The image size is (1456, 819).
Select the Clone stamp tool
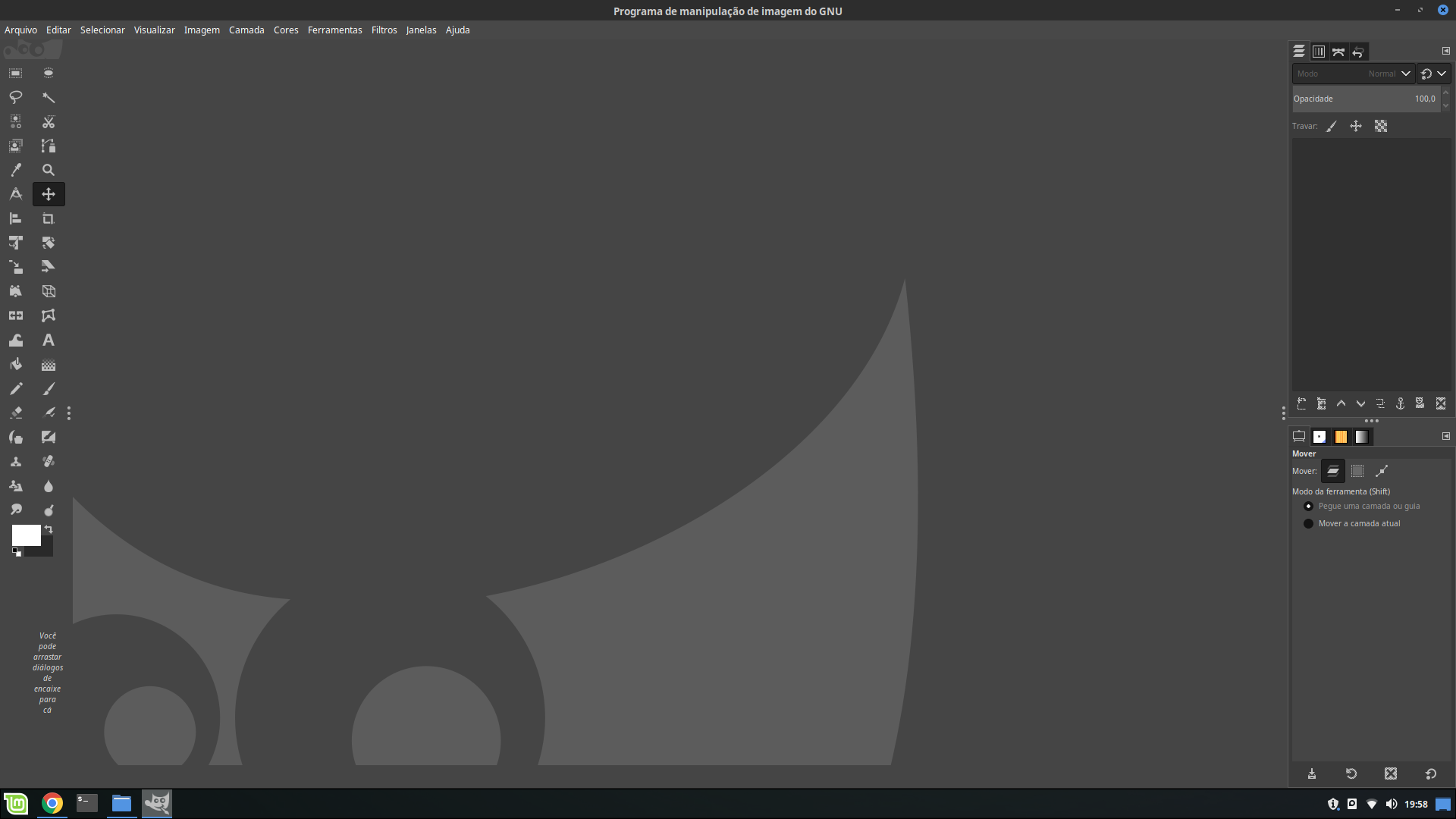tap(15, 462)
